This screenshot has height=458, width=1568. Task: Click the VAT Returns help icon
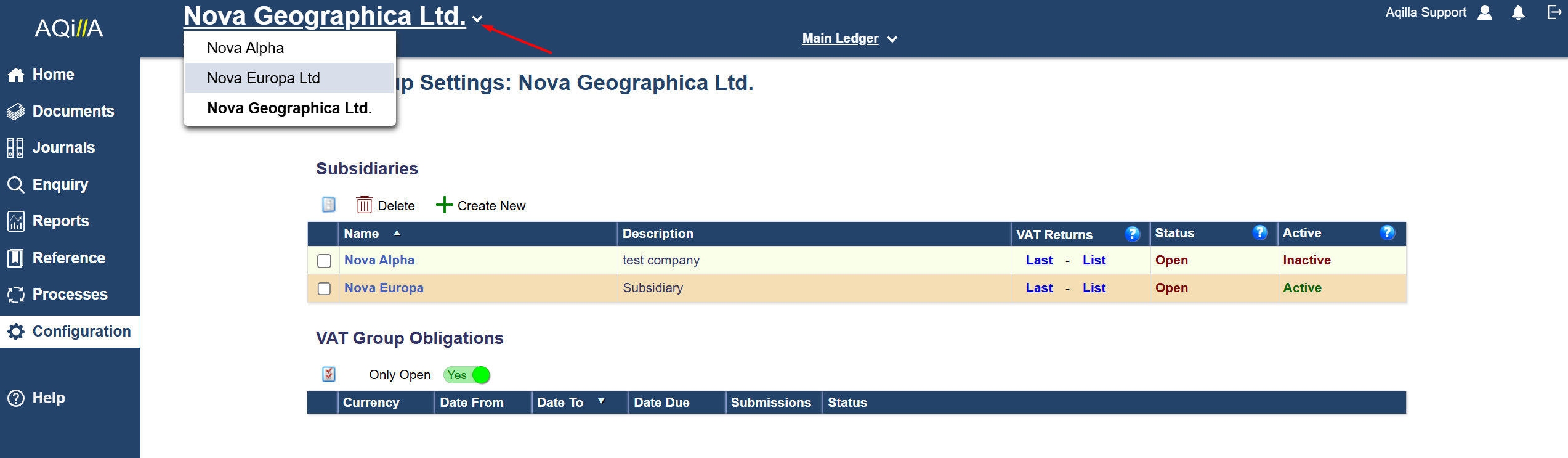pos(1132,234)
